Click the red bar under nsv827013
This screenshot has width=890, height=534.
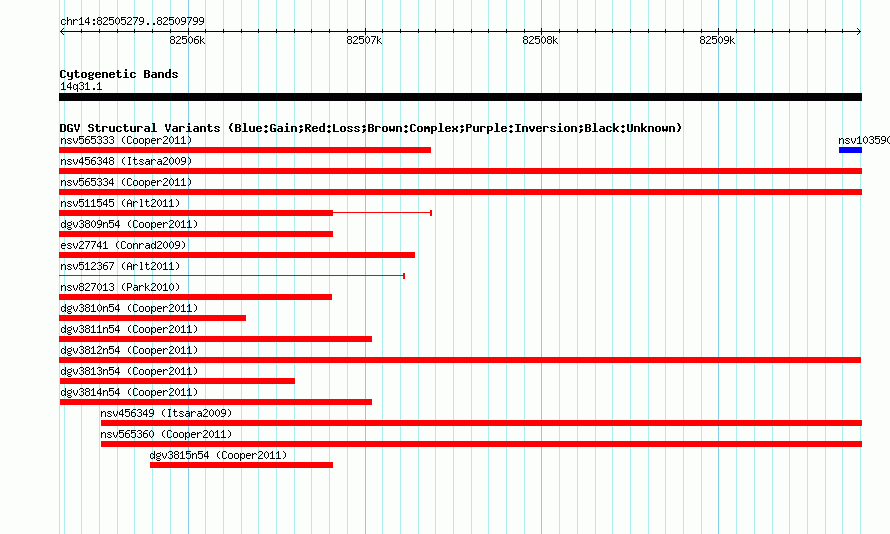pos(195,297)
